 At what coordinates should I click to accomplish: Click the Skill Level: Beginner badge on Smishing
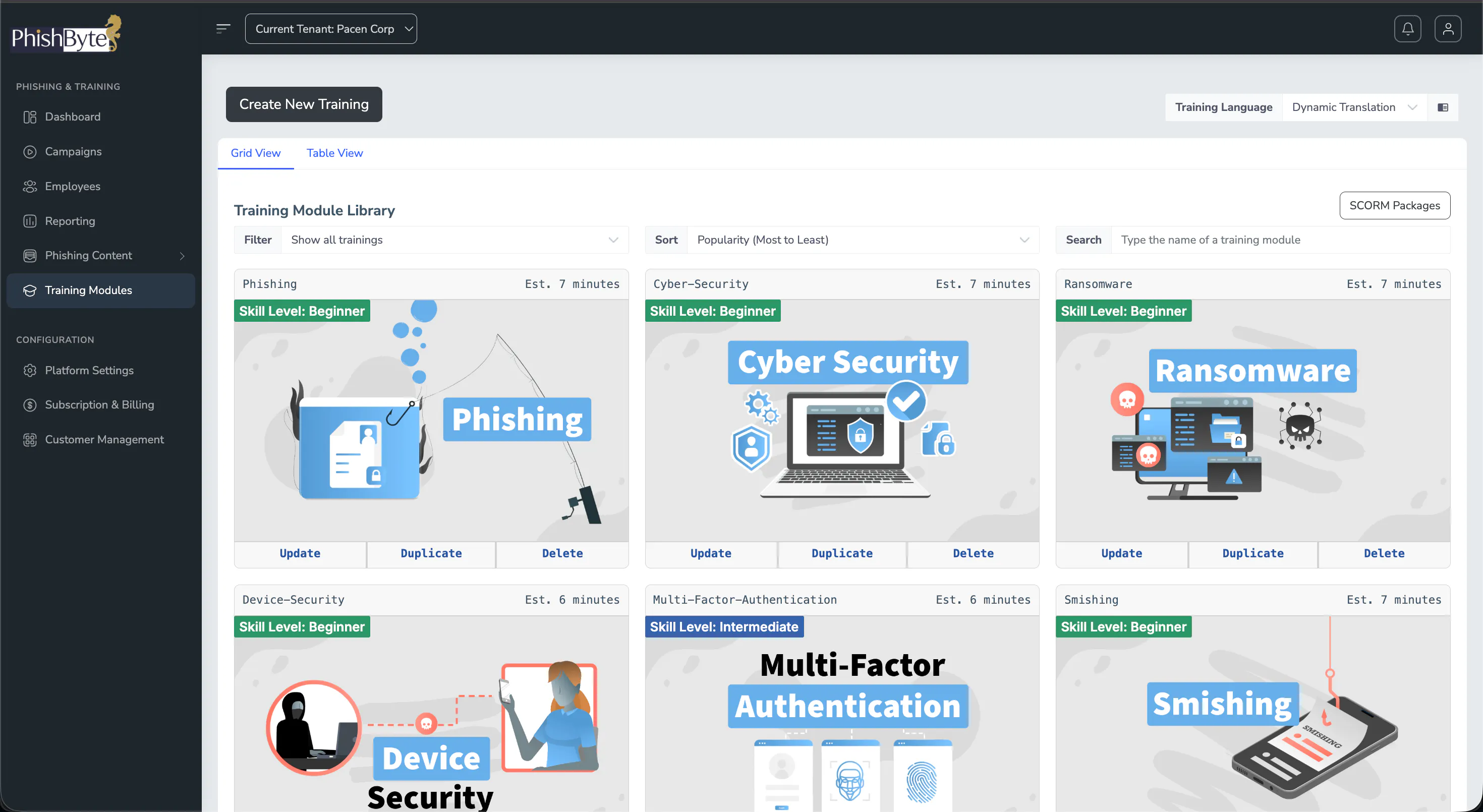click(1124, 627)
